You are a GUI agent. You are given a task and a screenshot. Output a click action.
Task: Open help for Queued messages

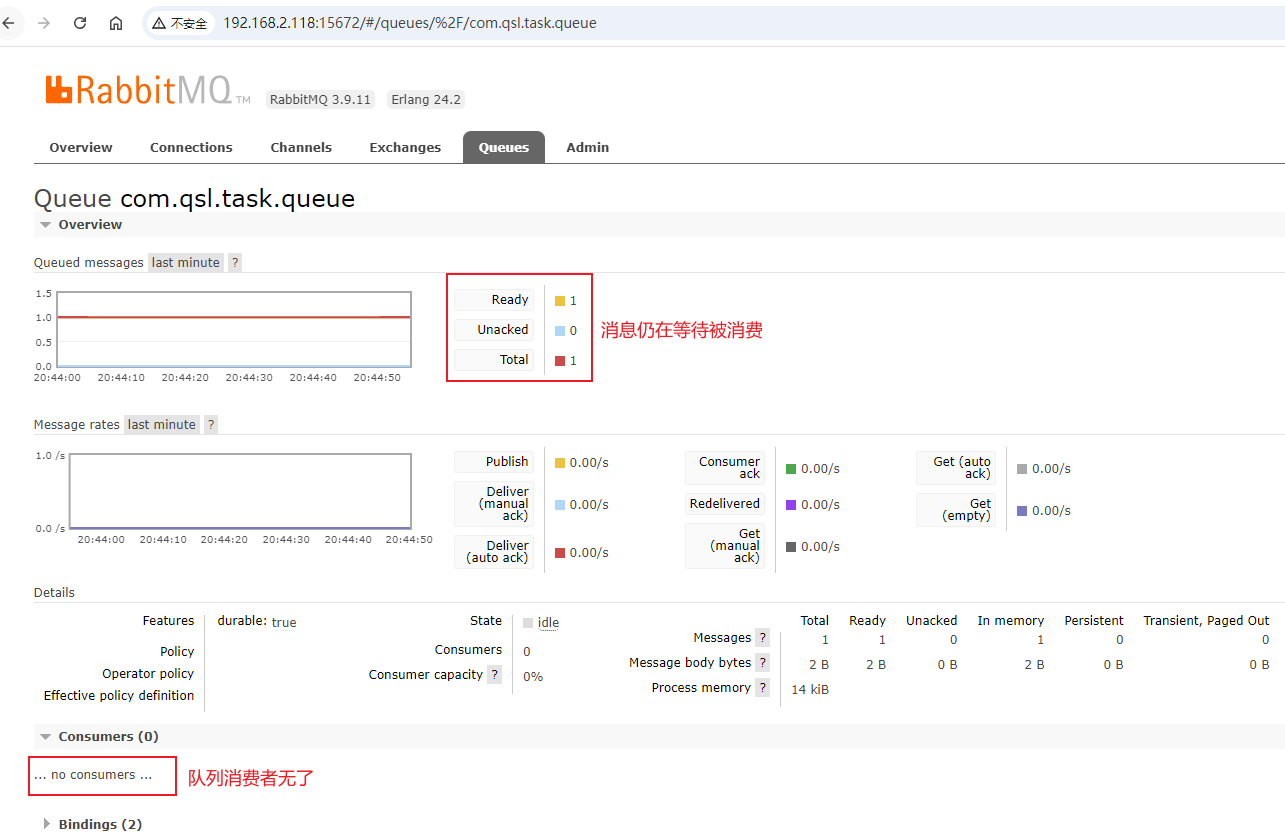point(235,263)
